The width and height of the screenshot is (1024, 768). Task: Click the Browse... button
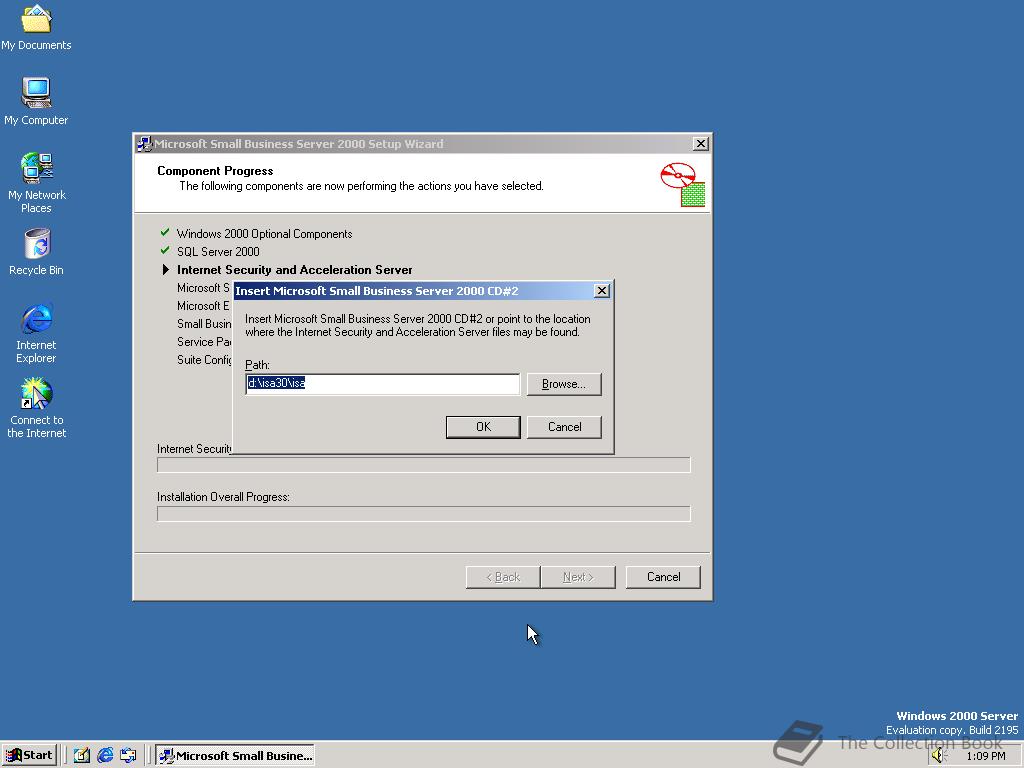point(564,384)
